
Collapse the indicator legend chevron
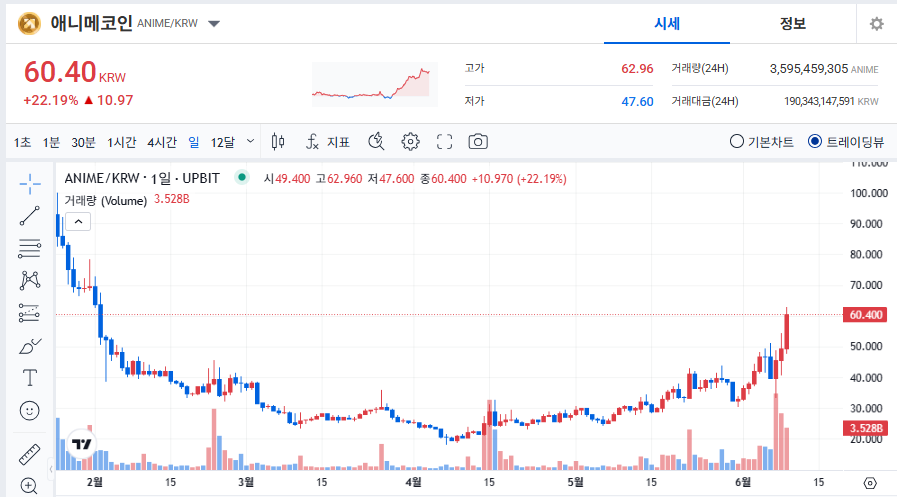point(78,221)
